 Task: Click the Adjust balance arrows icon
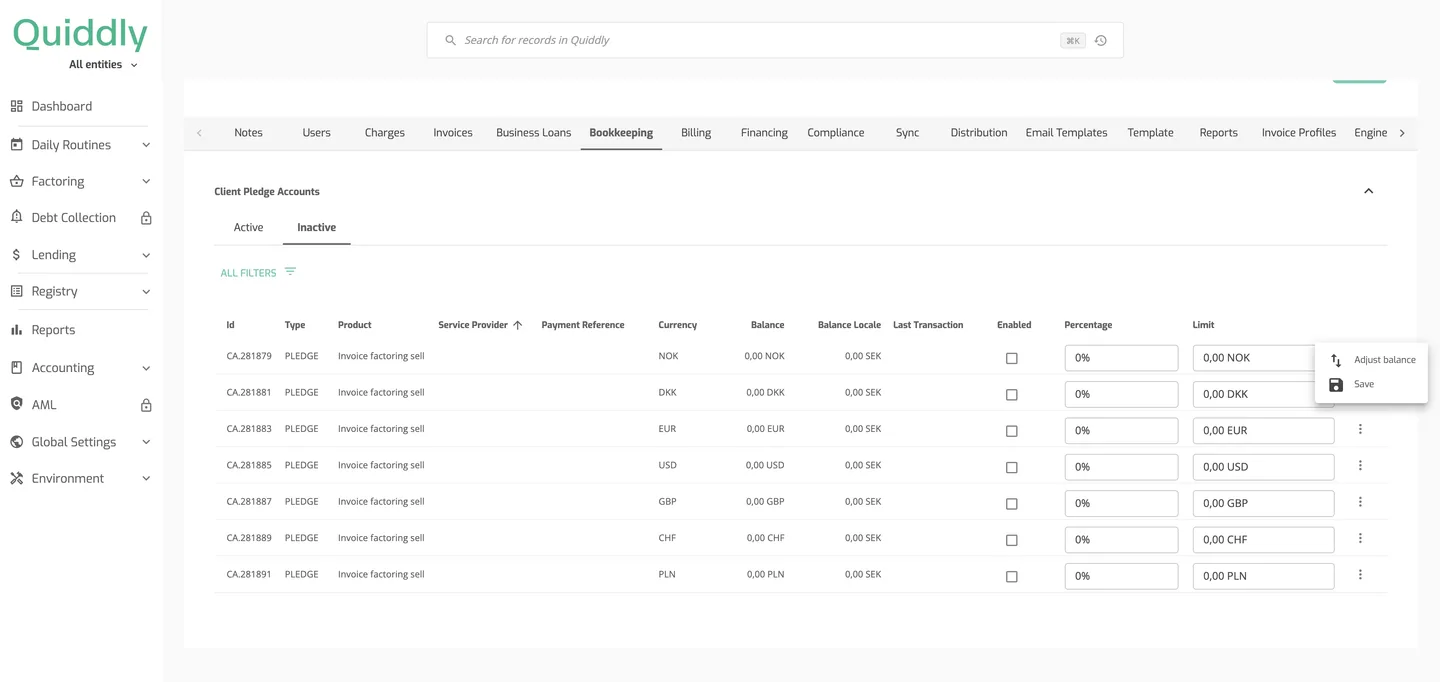click(1336, 360)
